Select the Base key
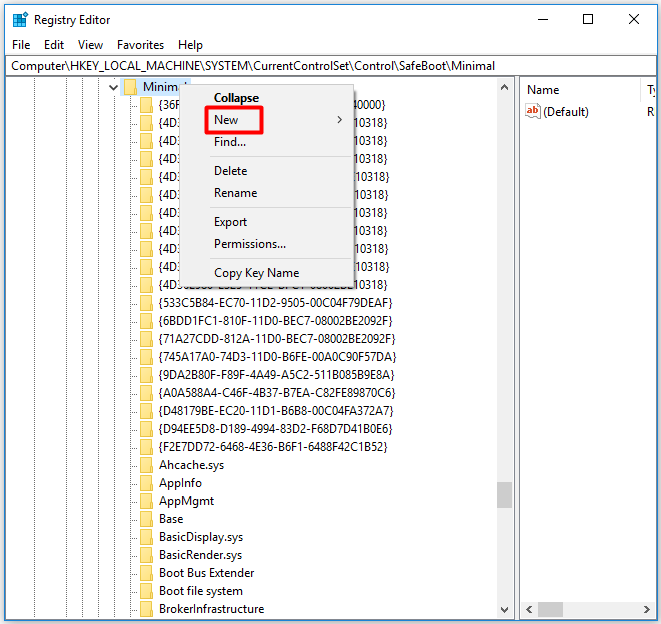The width and height of the screenshot is (661, 624). point(171,519)
